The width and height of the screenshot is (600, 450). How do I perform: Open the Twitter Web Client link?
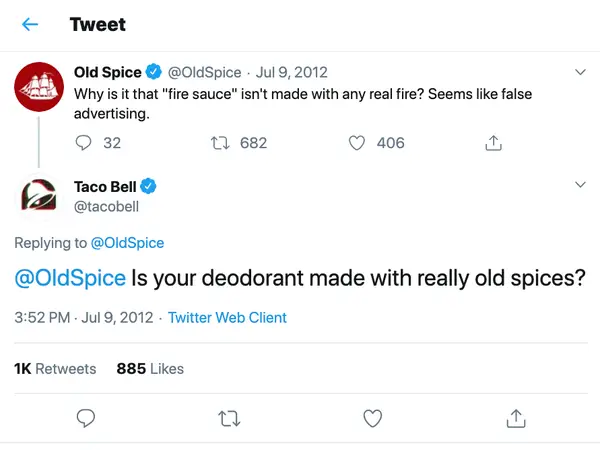point(227,318)
